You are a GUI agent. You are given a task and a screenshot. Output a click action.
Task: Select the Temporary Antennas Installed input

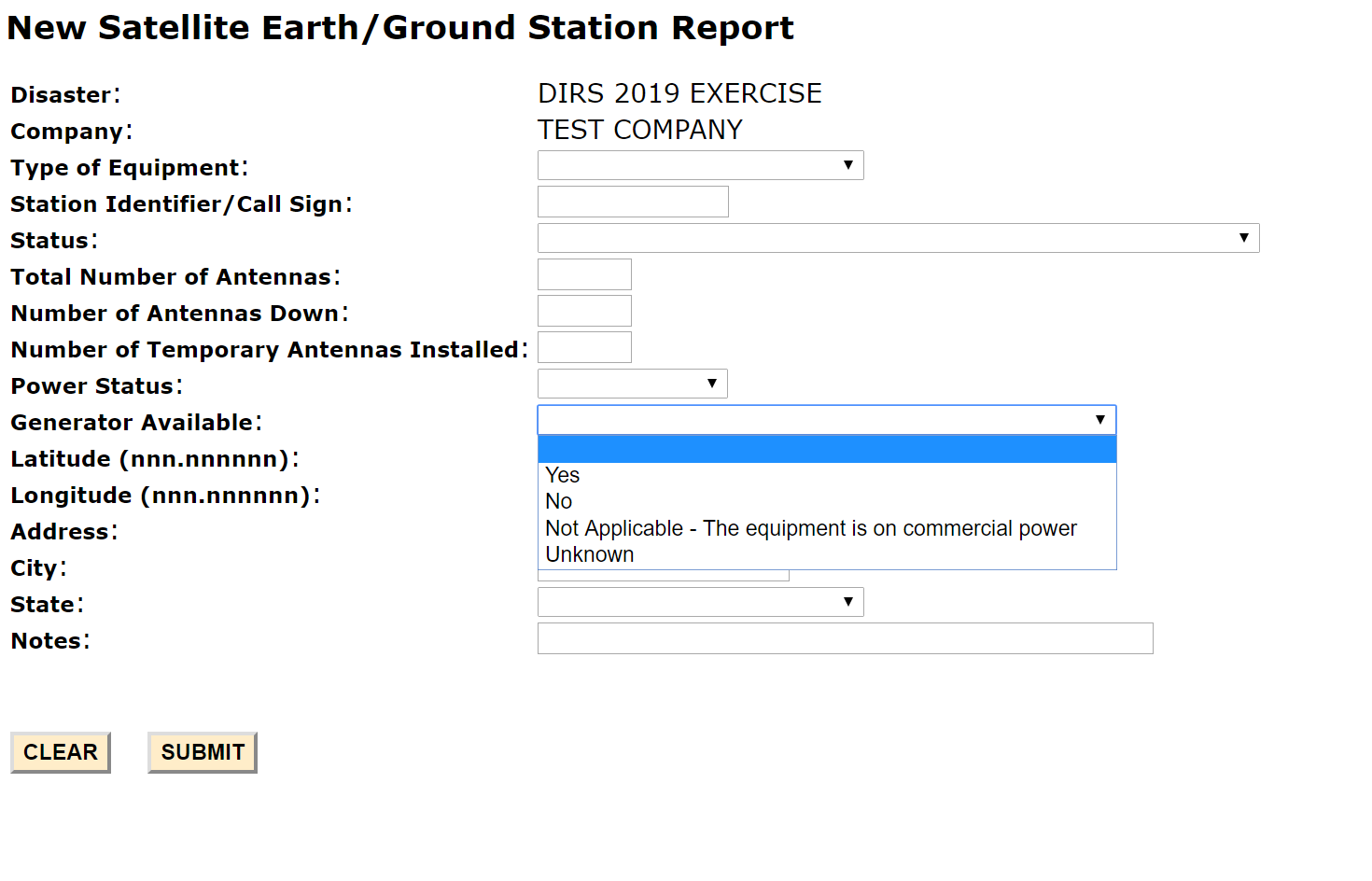(584, 347)
